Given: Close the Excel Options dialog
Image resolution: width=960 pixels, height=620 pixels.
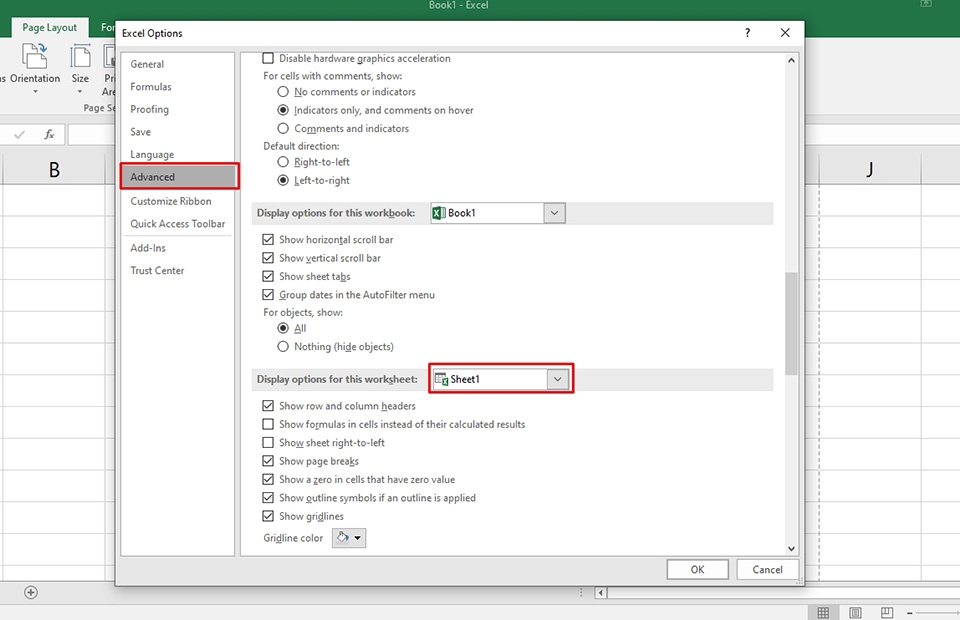Looking at the screenshot, I should 785,32.
